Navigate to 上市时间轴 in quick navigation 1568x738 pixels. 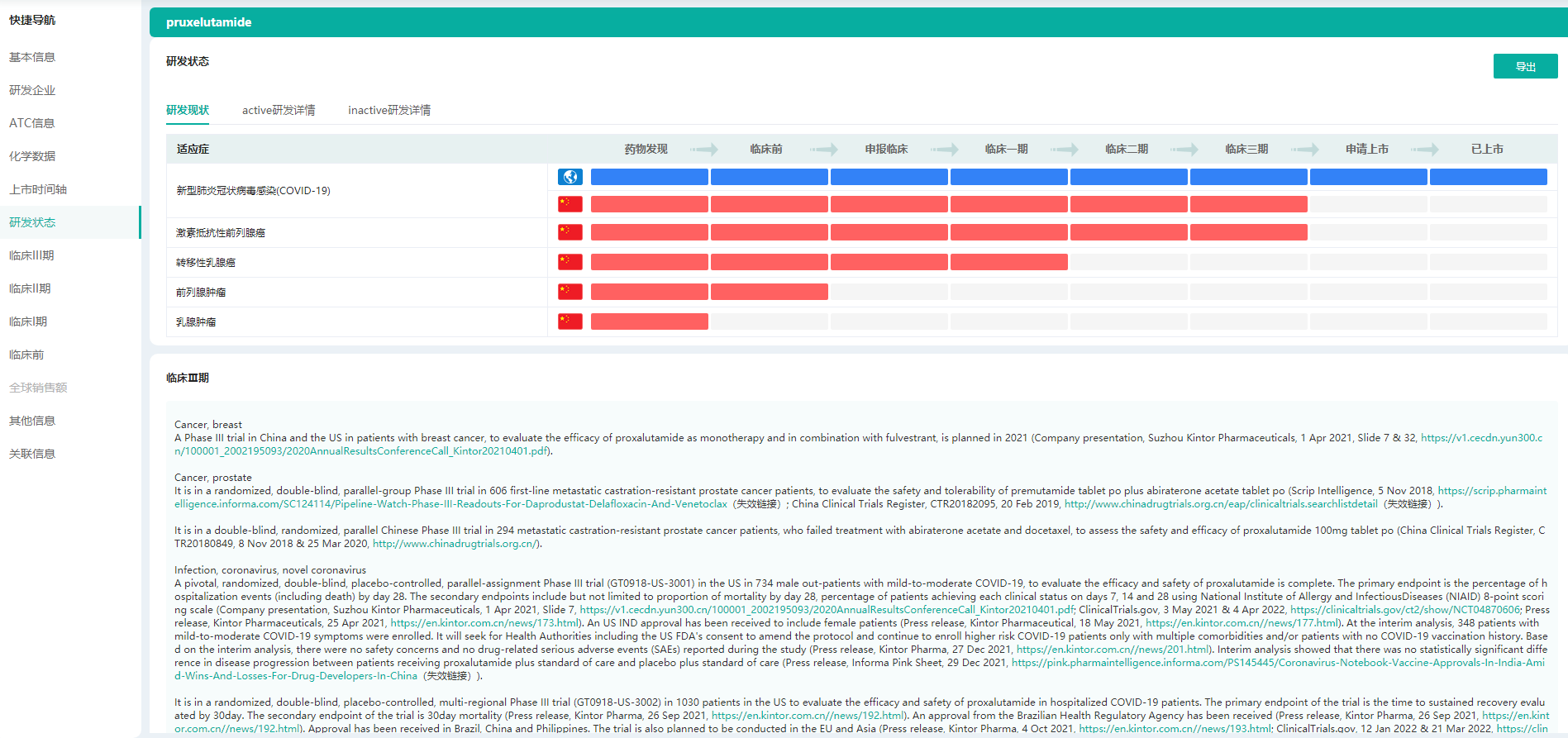pyautogui.click(x=38, y=189)
